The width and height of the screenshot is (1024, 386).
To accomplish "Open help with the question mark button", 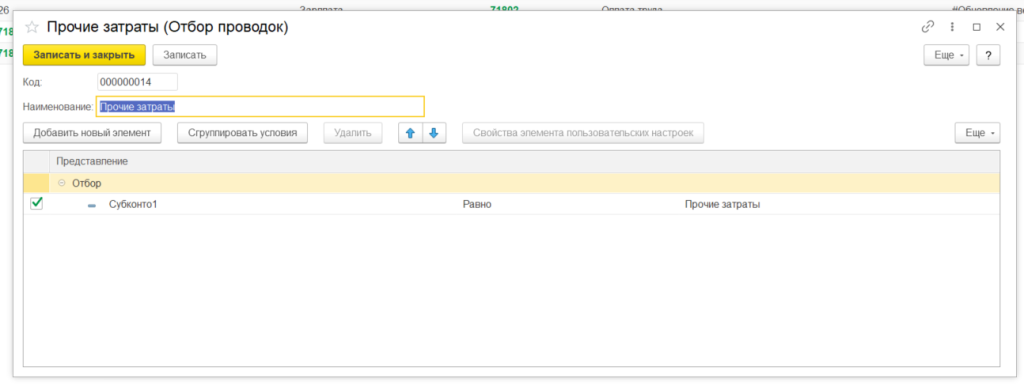I will point(989,56).
